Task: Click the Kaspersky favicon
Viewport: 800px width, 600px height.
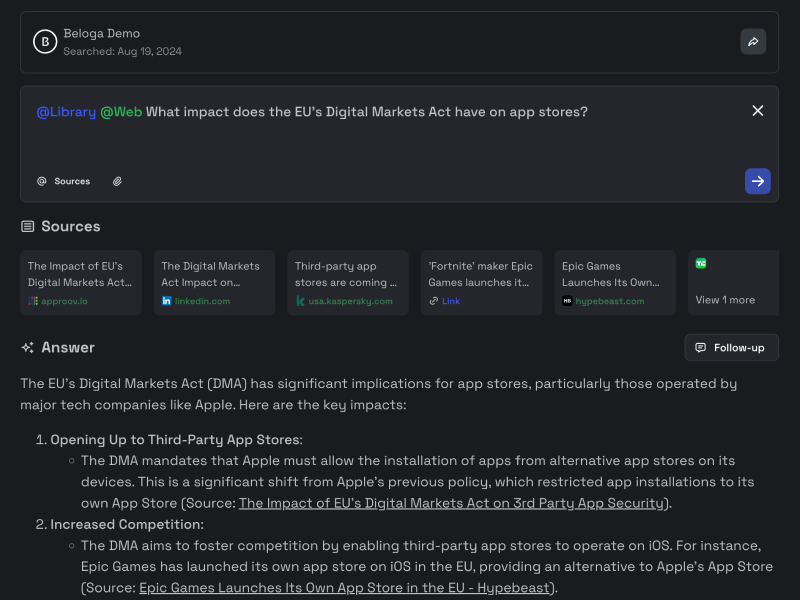Action: [x=301, y=301]
